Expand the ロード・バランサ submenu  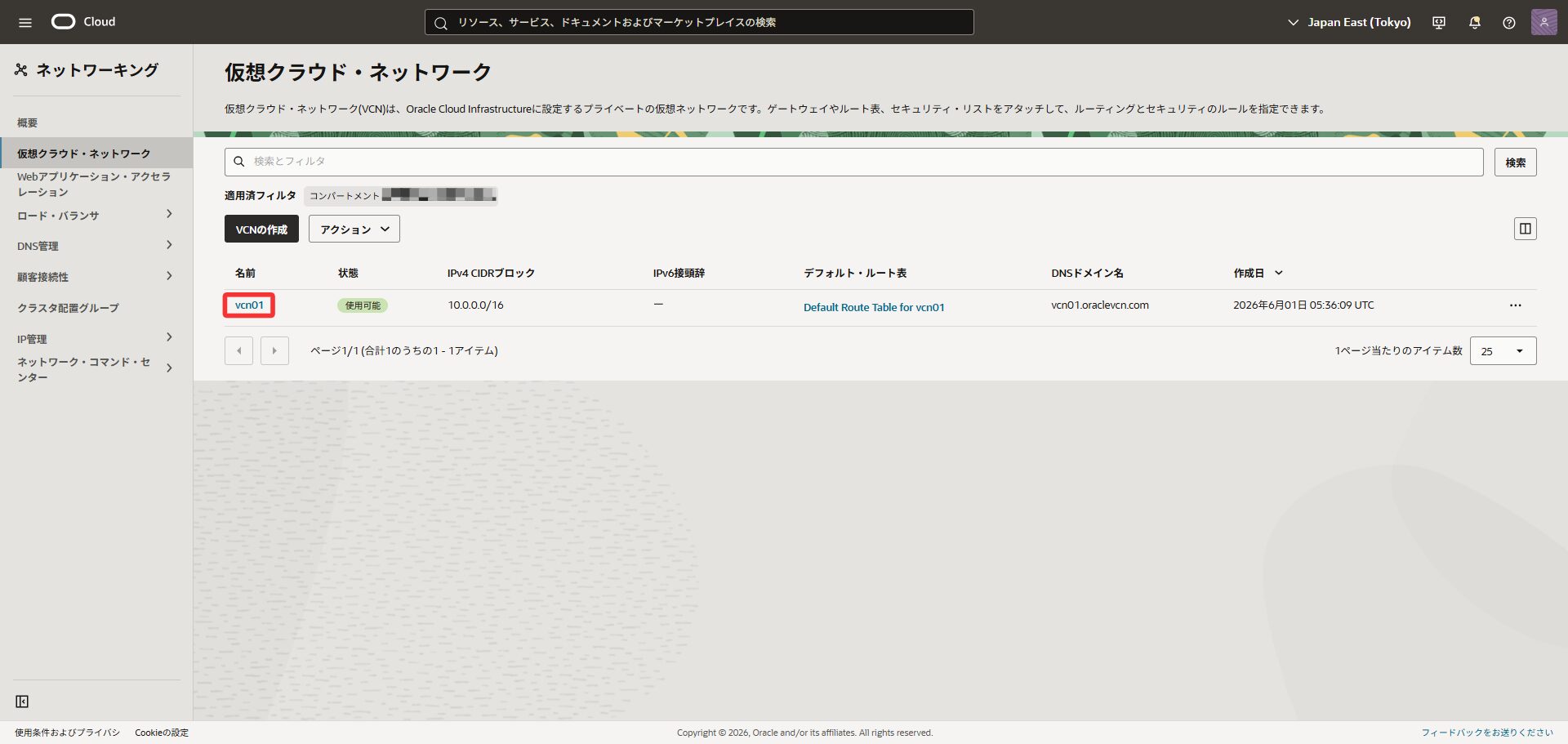pyautogui.click(x=169, y=214)
